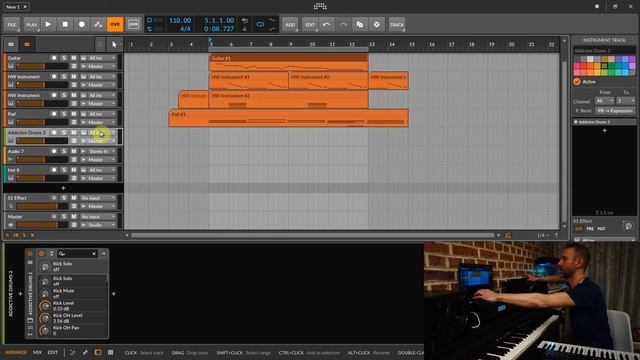Click the Undo arrow icon
This screenshot has height=360, width=640.
327,24
